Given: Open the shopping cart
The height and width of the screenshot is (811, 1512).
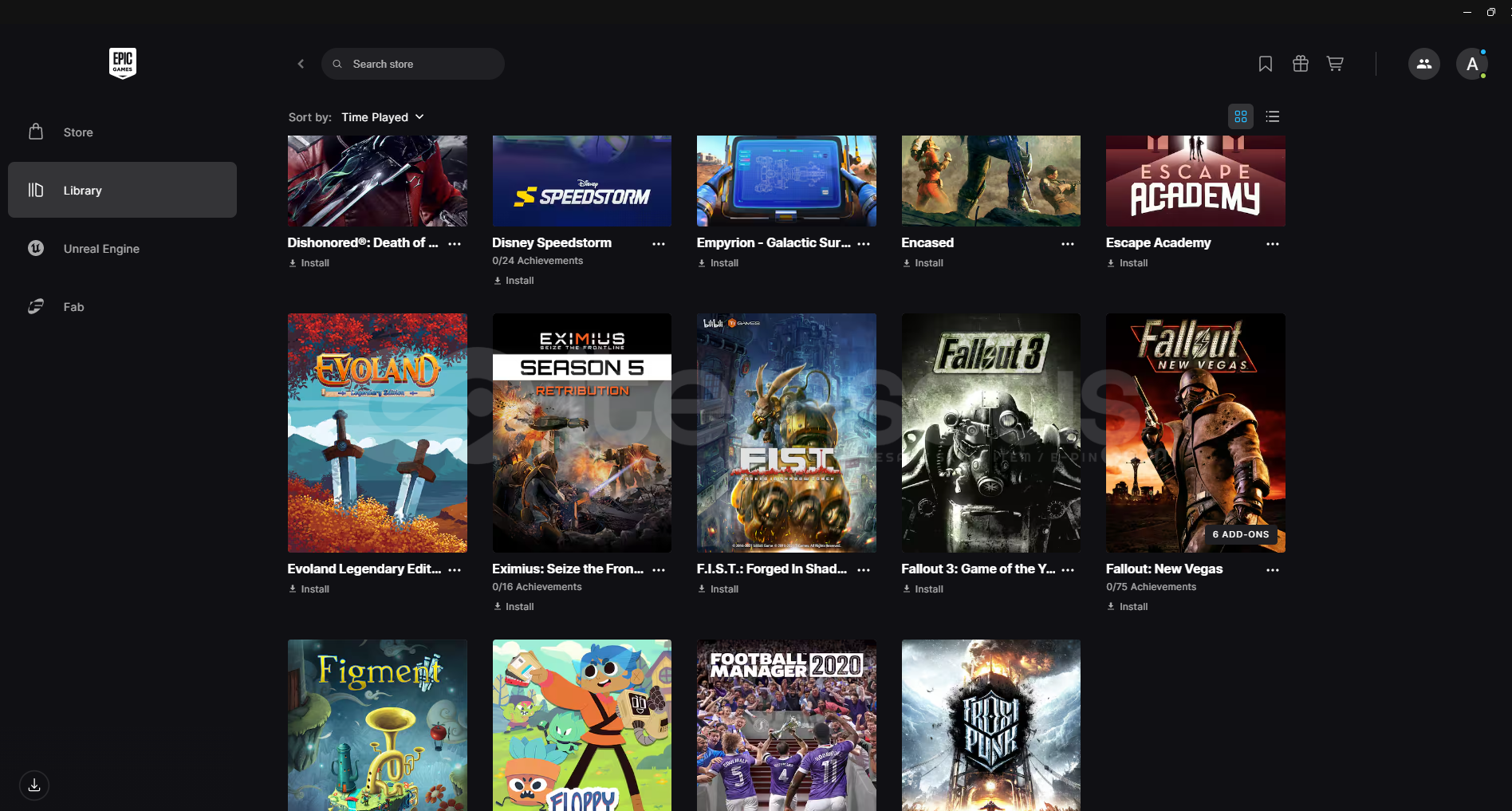Looking at the screenshot, I should click(1335, 64).
